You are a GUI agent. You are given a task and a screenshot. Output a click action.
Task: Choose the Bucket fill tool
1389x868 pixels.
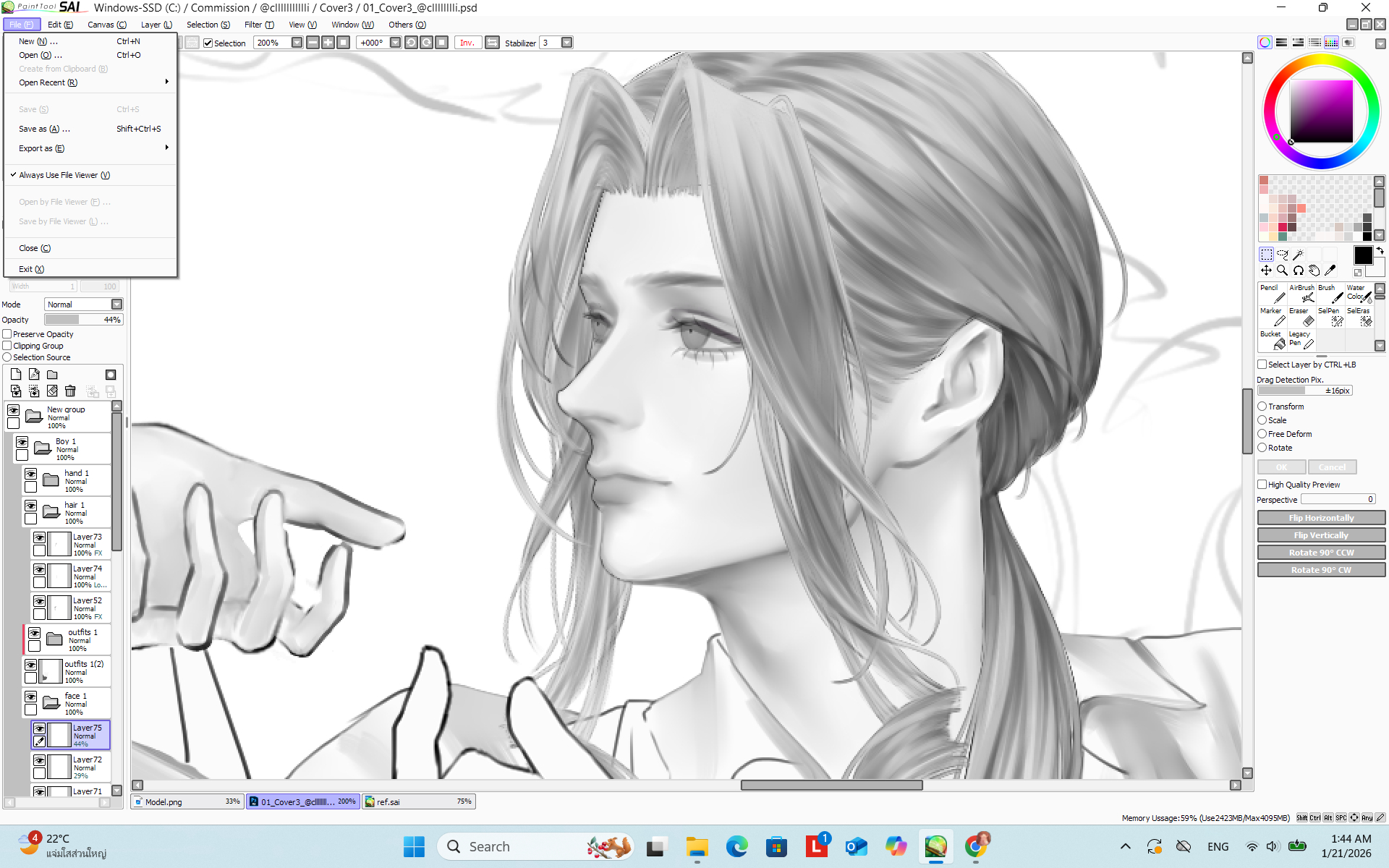click(x=1273, y=340)
